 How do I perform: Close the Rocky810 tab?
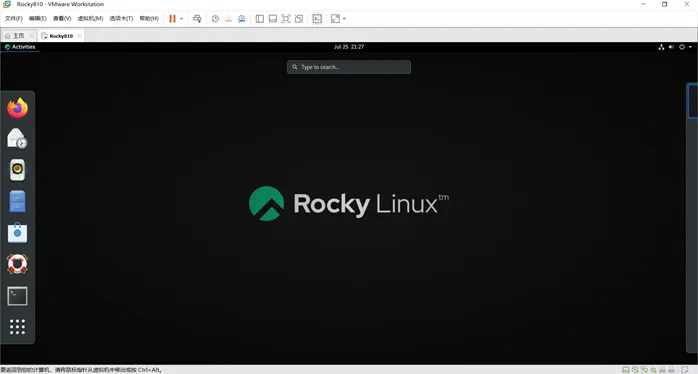[x=79, y=36]
